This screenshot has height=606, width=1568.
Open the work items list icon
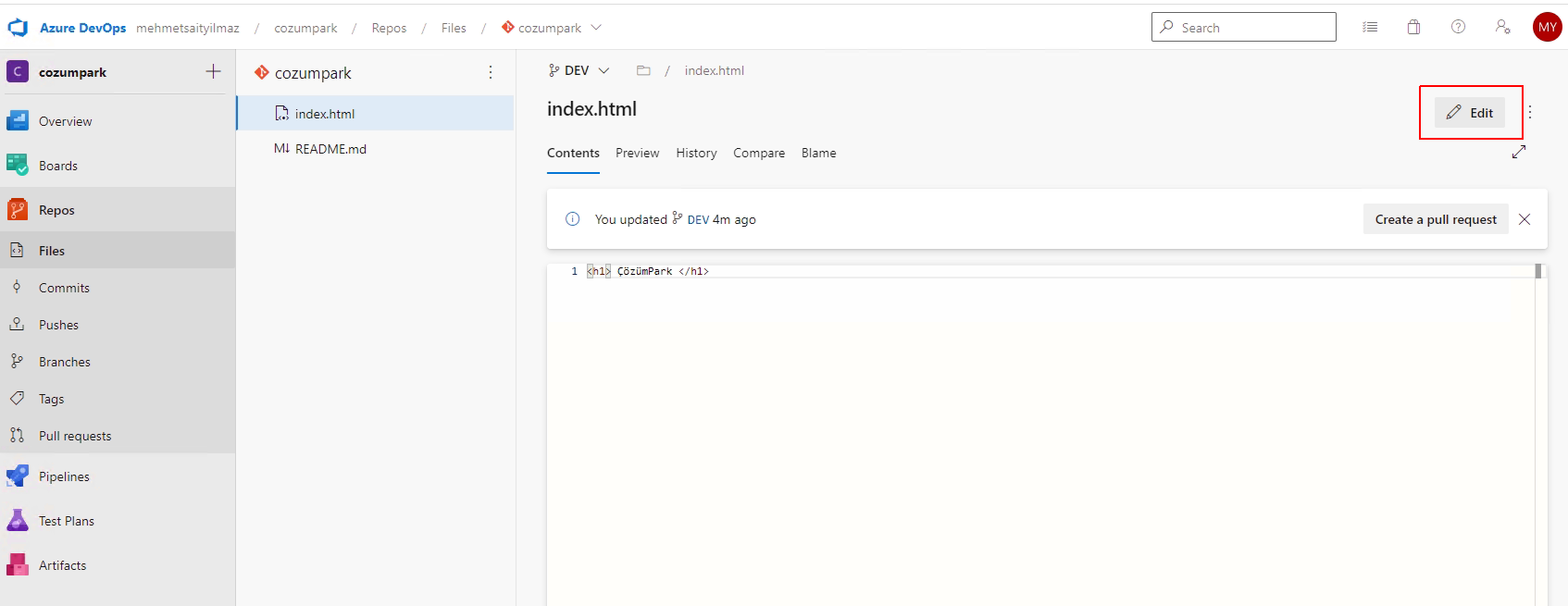(1370, 27)
